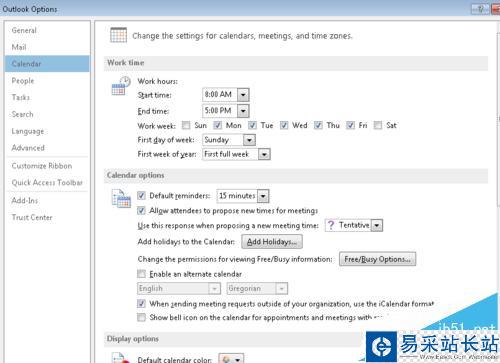The height and width of the screenshot is (363, 500).
Task: Open the English alternate calendar language dropdown
Action: click(214, 289)
